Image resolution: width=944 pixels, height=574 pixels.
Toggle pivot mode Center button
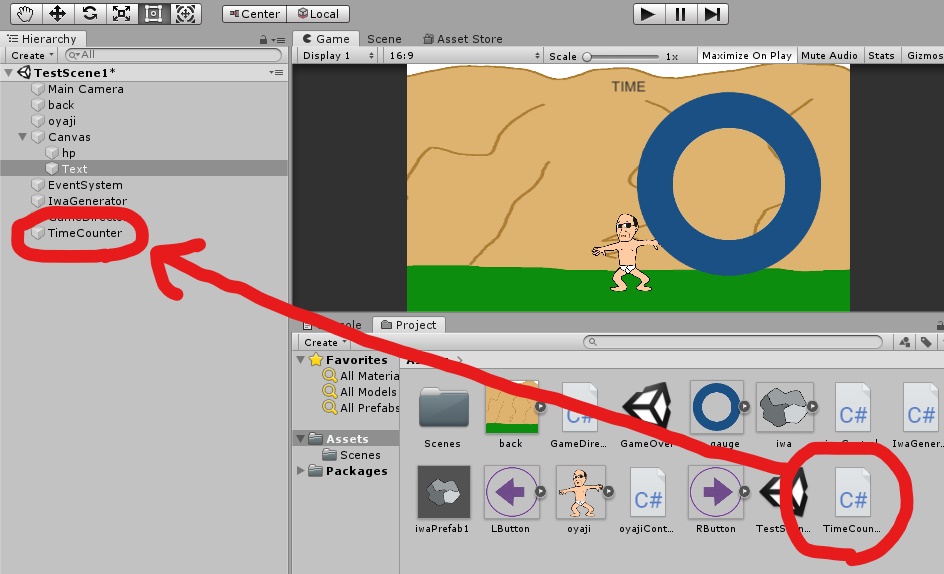pos(255,14)
